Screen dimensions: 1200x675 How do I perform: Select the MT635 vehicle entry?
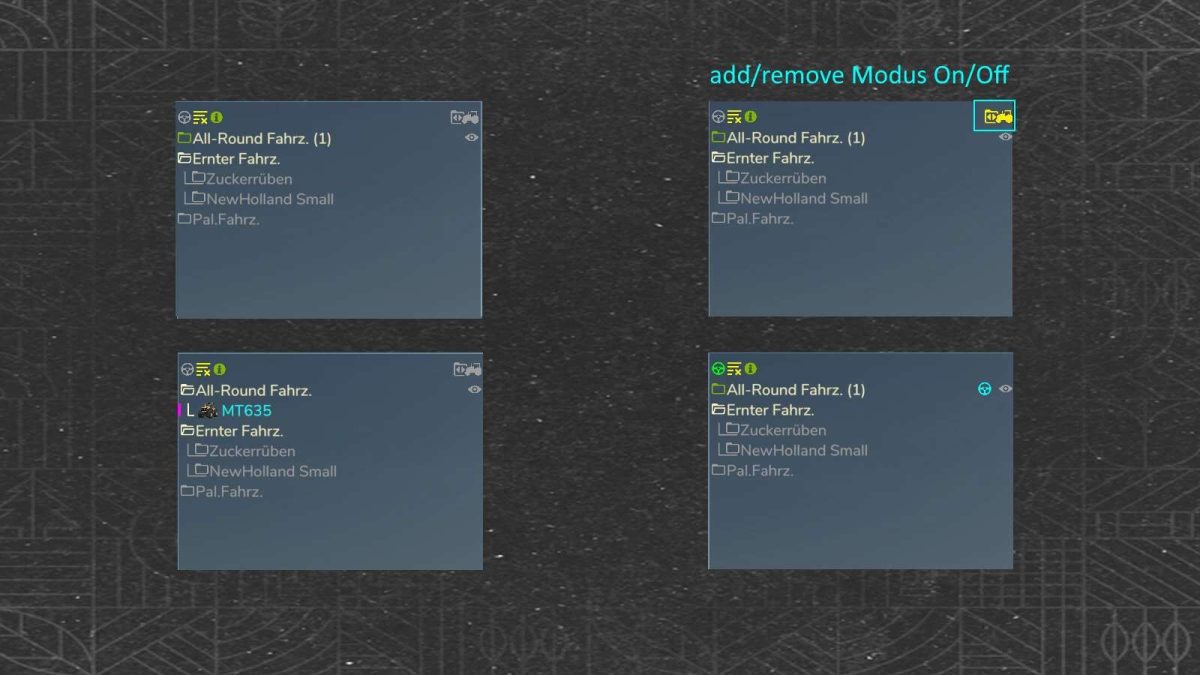pyautogui.click(x=246, y=410)
